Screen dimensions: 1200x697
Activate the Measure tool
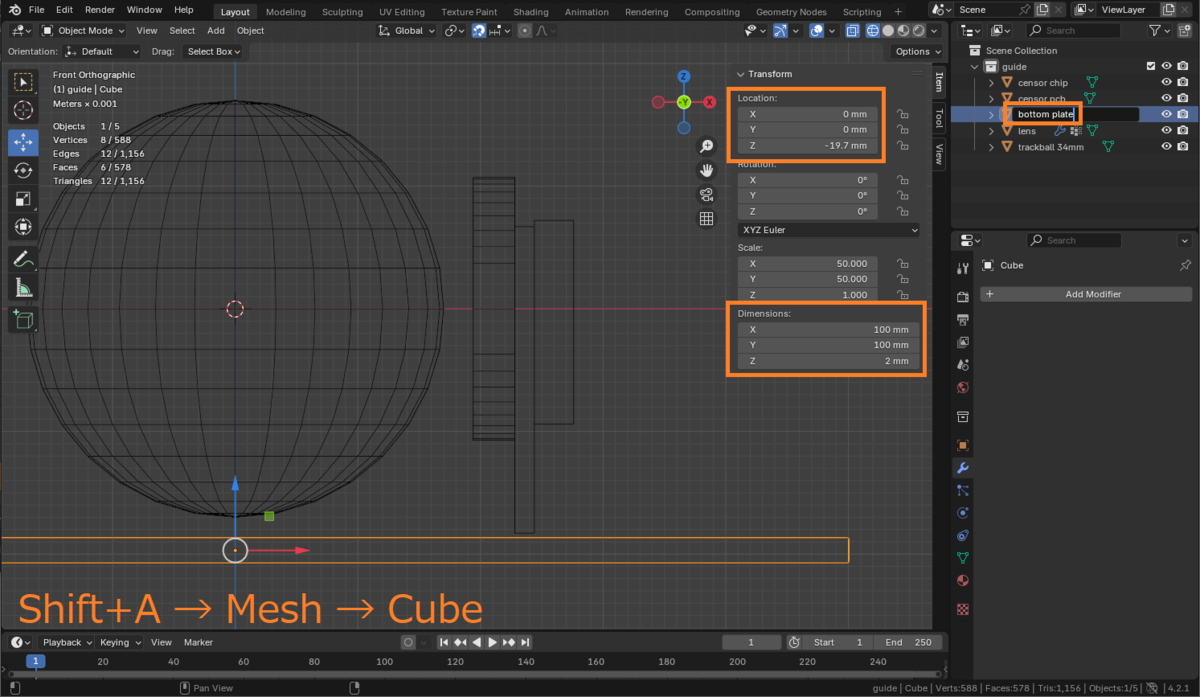24,289
